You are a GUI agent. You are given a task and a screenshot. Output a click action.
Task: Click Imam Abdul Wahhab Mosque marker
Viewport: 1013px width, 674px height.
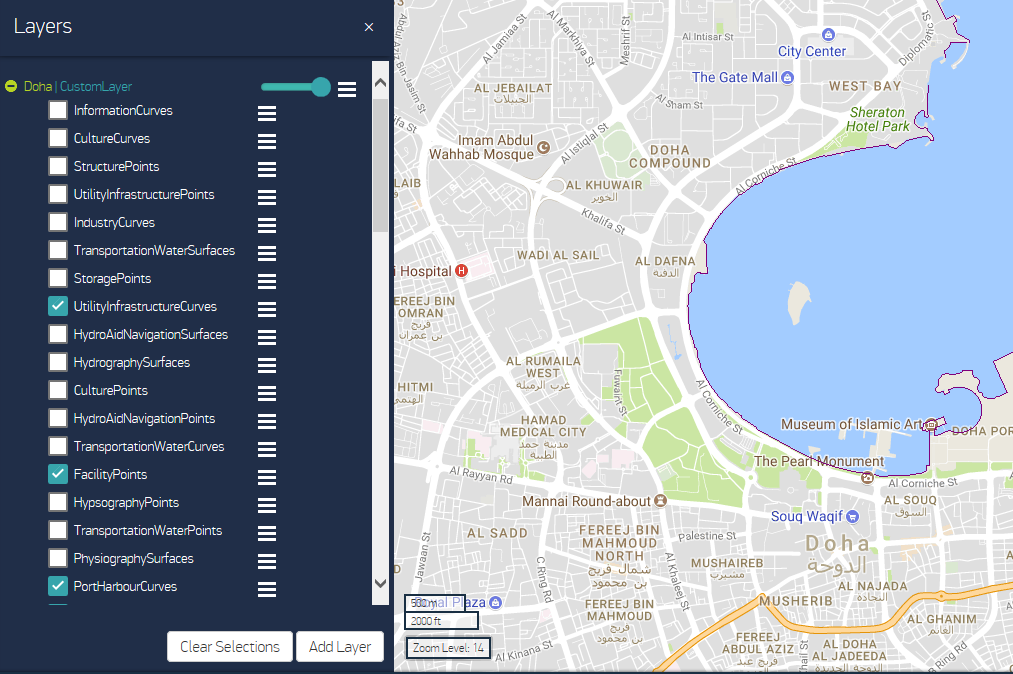point(544,147)
